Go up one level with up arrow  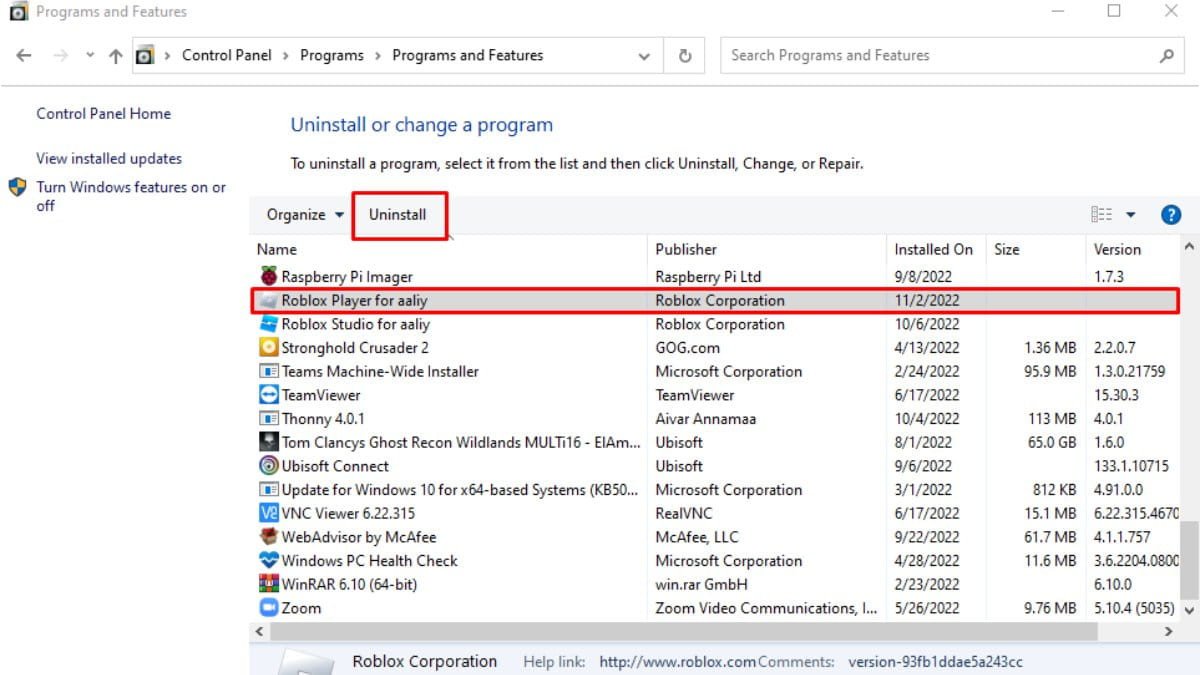click(x=115, y=56)
